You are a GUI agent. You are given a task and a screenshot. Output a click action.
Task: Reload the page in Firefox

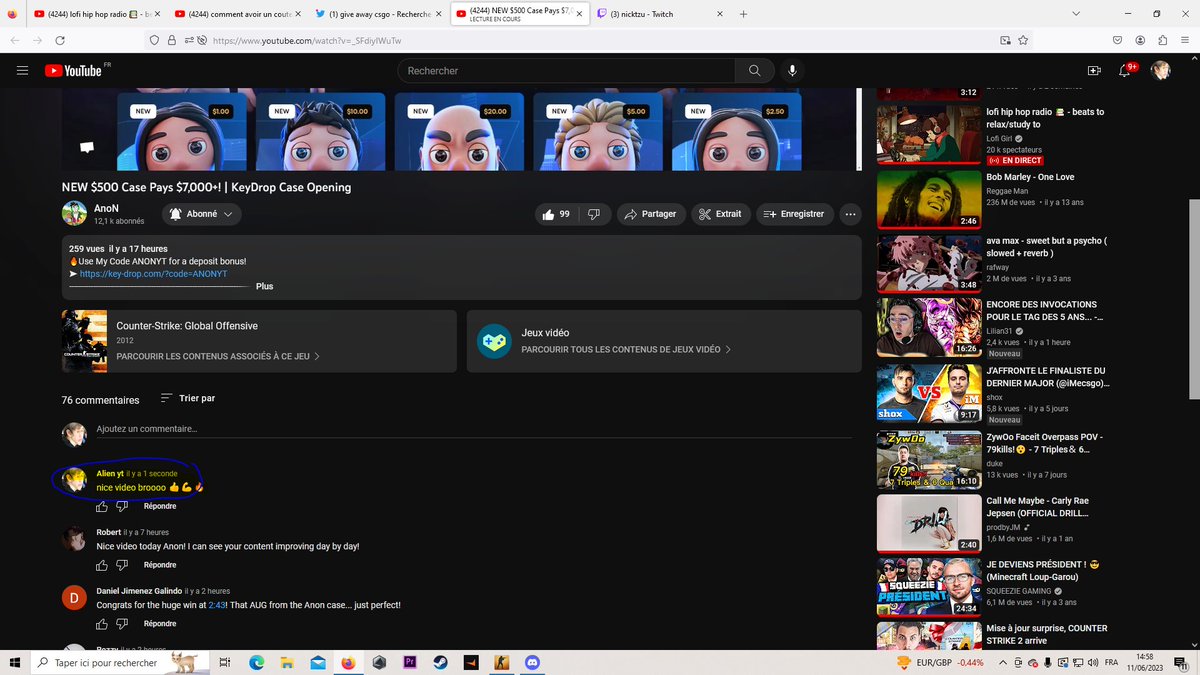click(x=61, y=40)
